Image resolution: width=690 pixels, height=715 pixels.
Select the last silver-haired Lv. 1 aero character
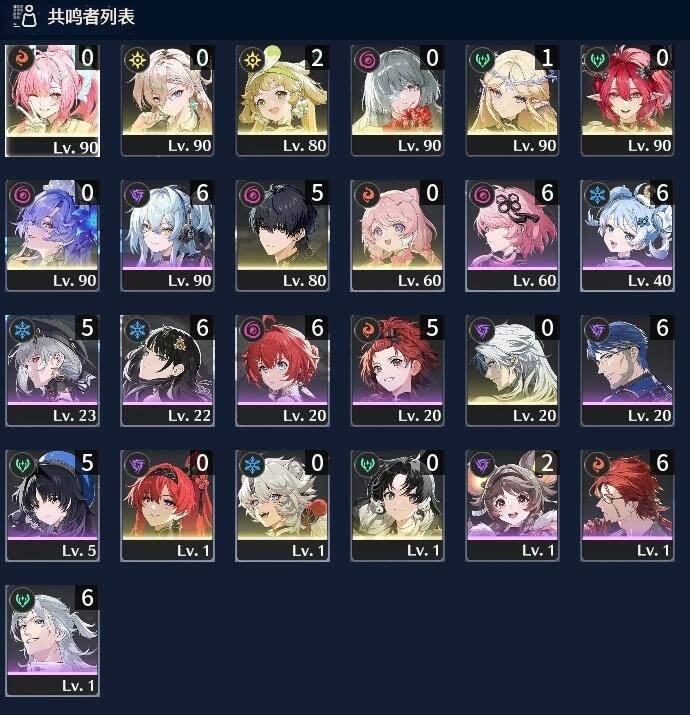[x=52, y=640]
